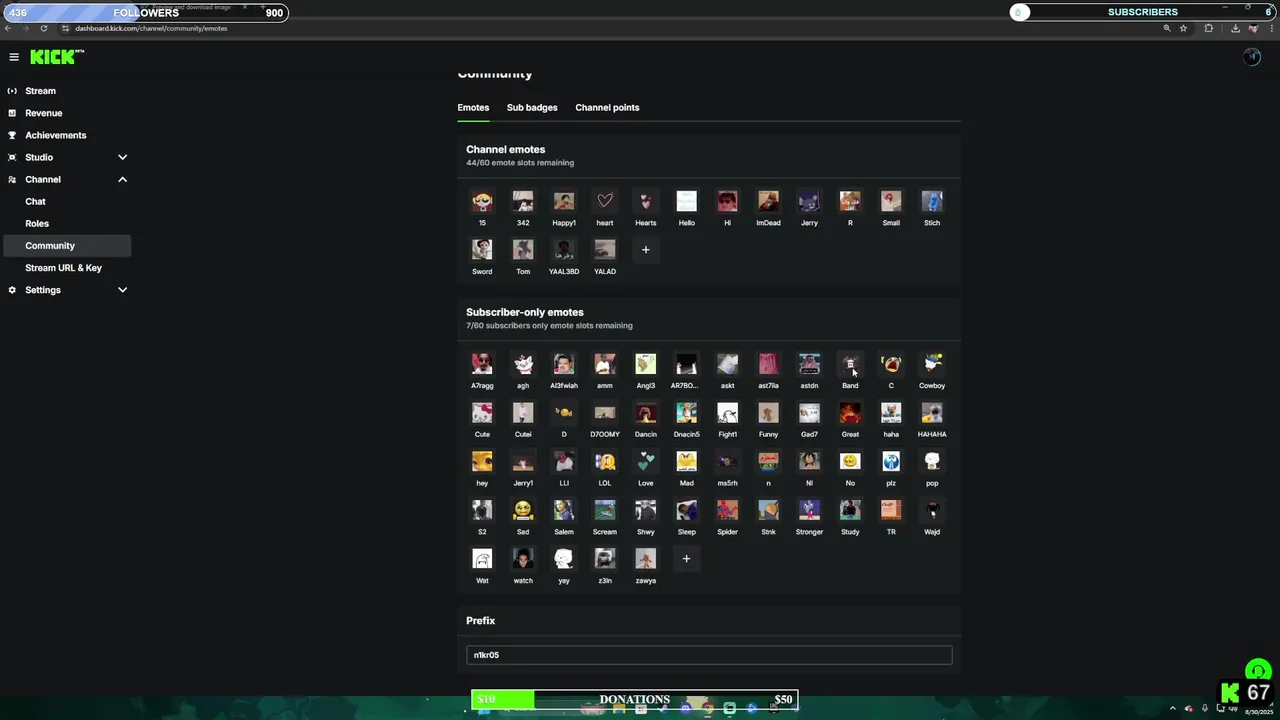This screenshot has width=1280, height=720.
Task: Switch to the Sub badges tab
Action: (x=532, y=107)
